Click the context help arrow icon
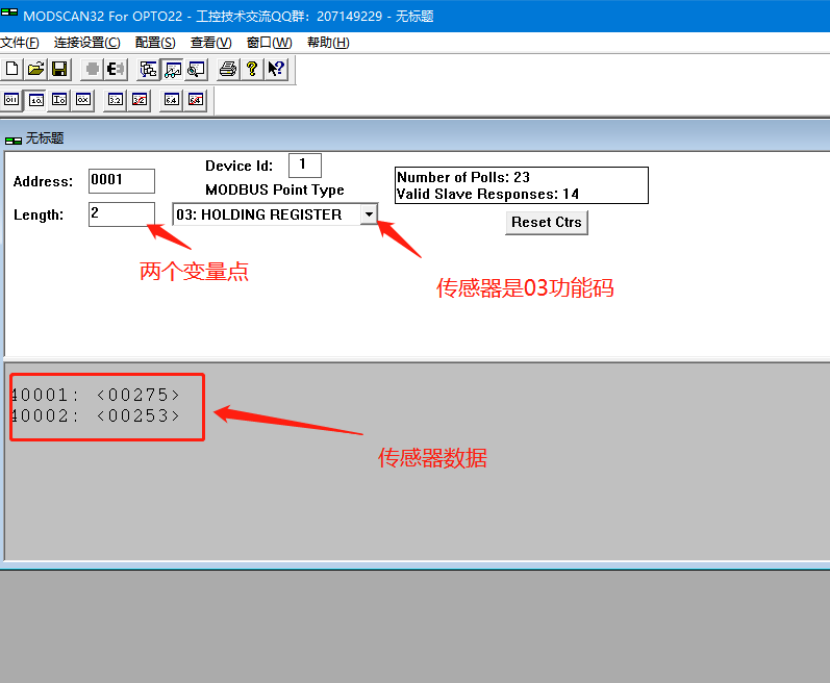 click(x=276, y=69)
